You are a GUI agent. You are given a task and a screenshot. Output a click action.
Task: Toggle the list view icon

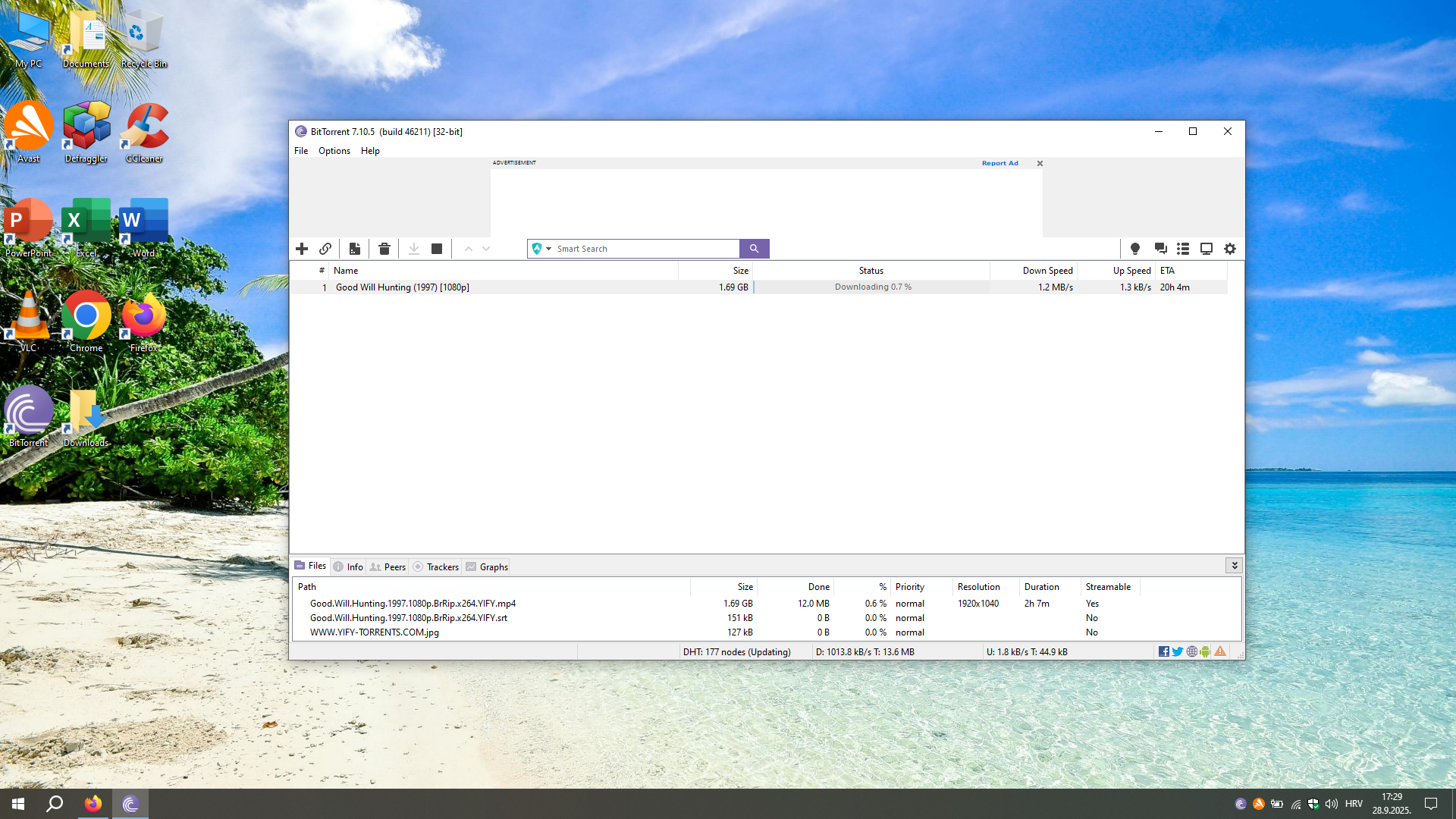pos(1183,249)
